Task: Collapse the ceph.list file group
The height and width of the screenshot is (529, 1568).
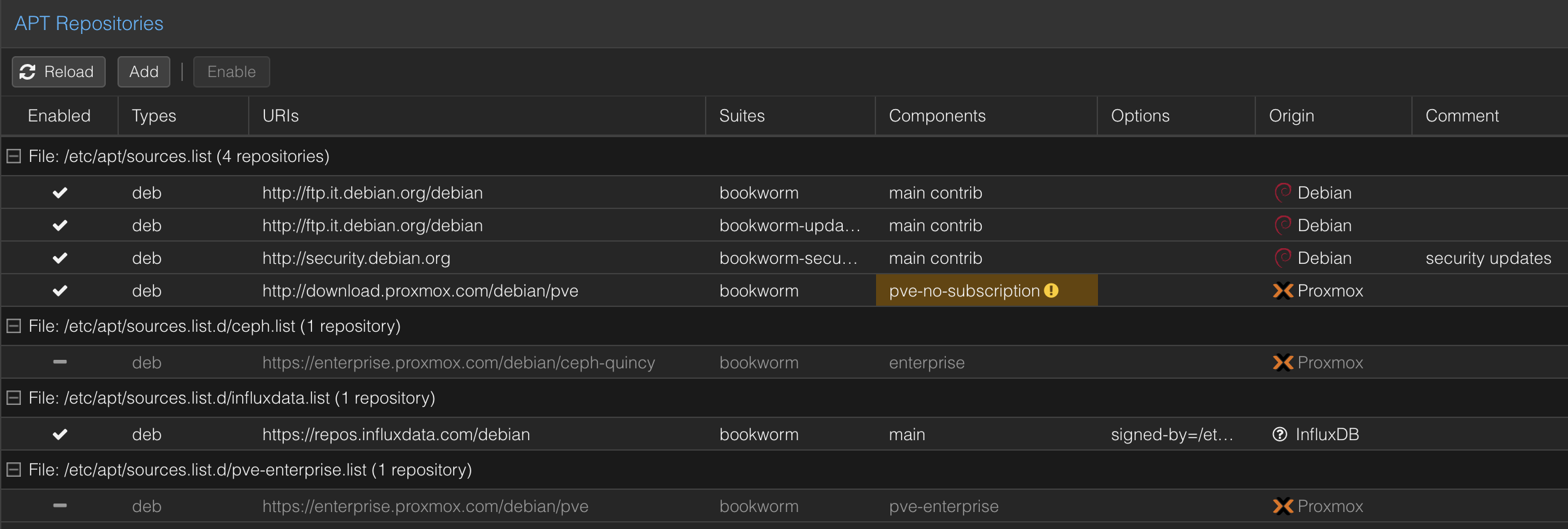Action: pyautogui.click(x=14, y=326)
